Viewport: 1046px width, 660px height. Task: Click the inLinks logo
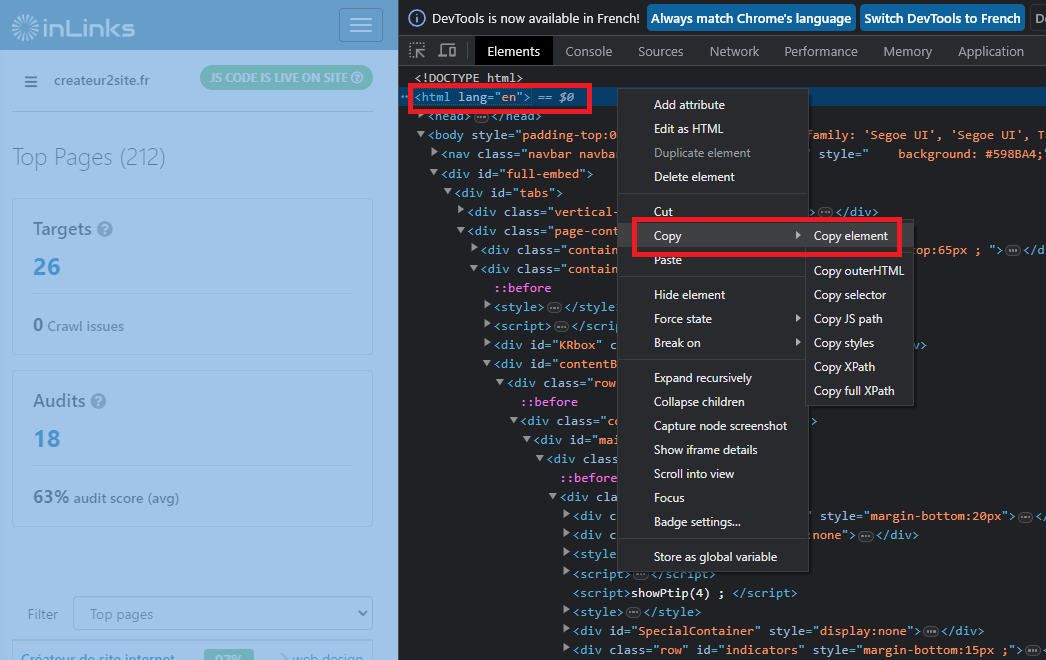coord(73,28)
